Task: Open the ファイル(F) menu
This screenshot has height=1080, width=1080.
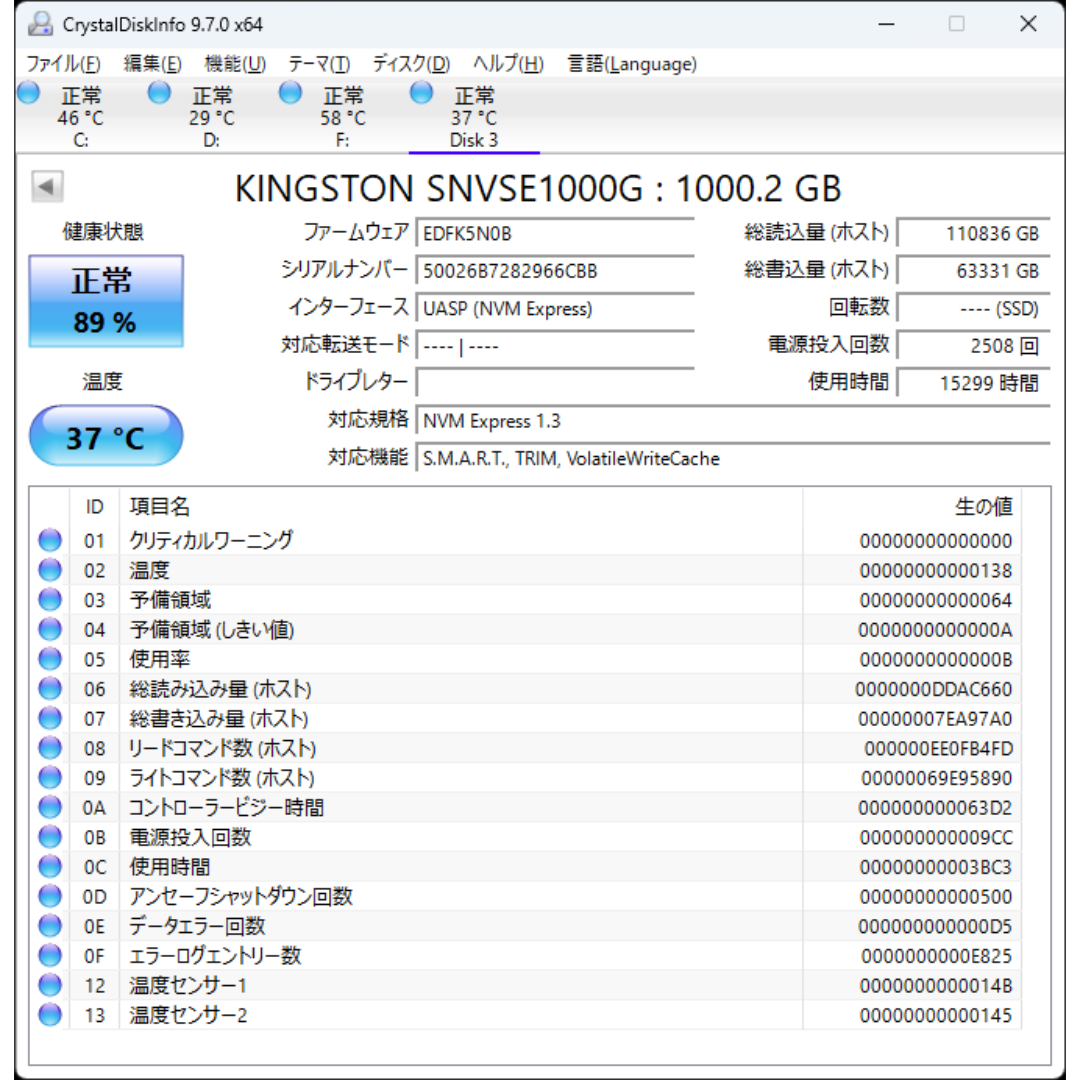Action: point(63,64)
